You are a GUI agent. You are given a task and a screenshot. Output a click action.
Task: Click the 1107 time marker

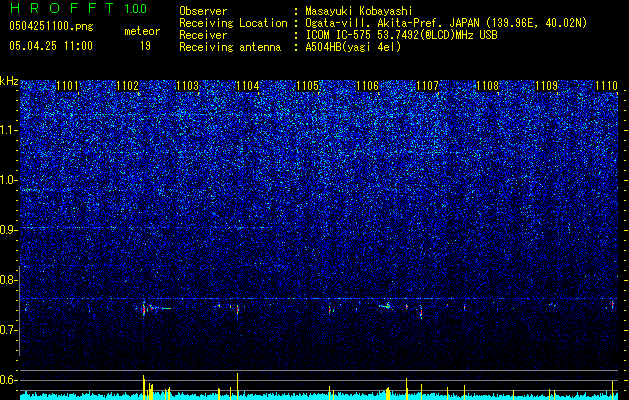pos(428,86)
